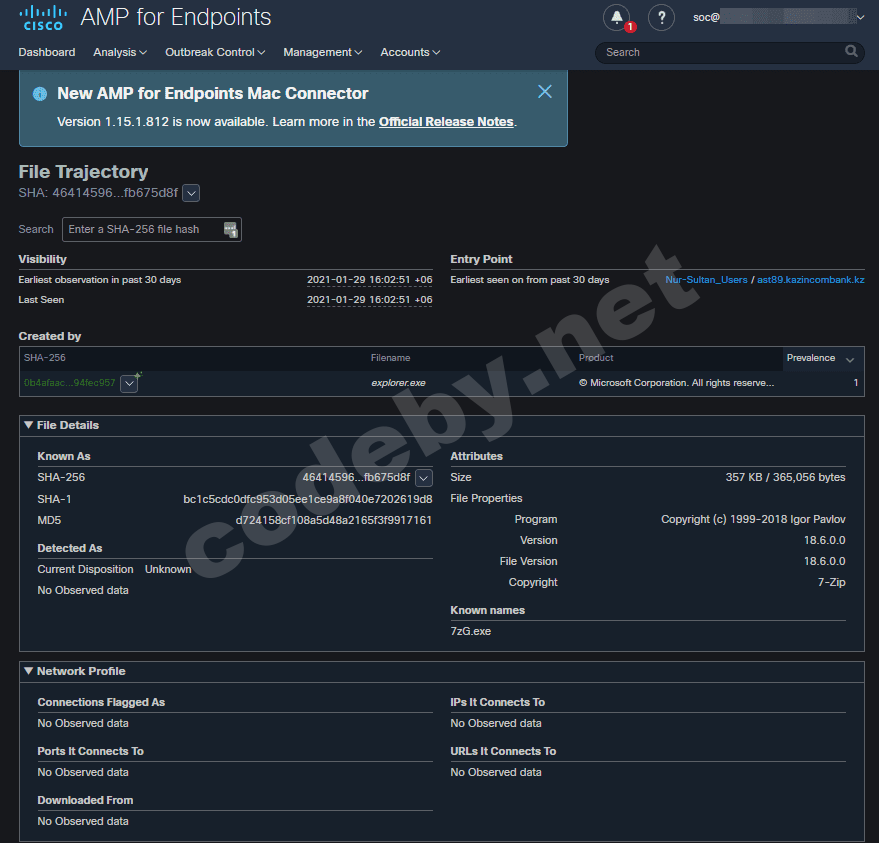Open dropdown beside the 0b4afaac creator hash
The image size is (879, 843).
coord(129,384)
